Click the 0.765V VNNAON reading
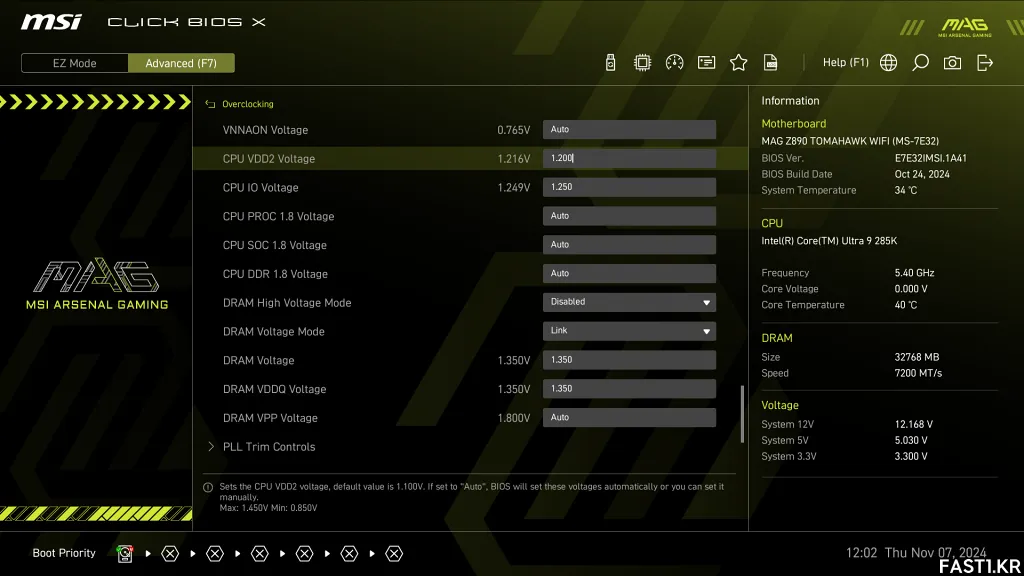This screenshot has width=1024, height=576. tap(513, 130)
